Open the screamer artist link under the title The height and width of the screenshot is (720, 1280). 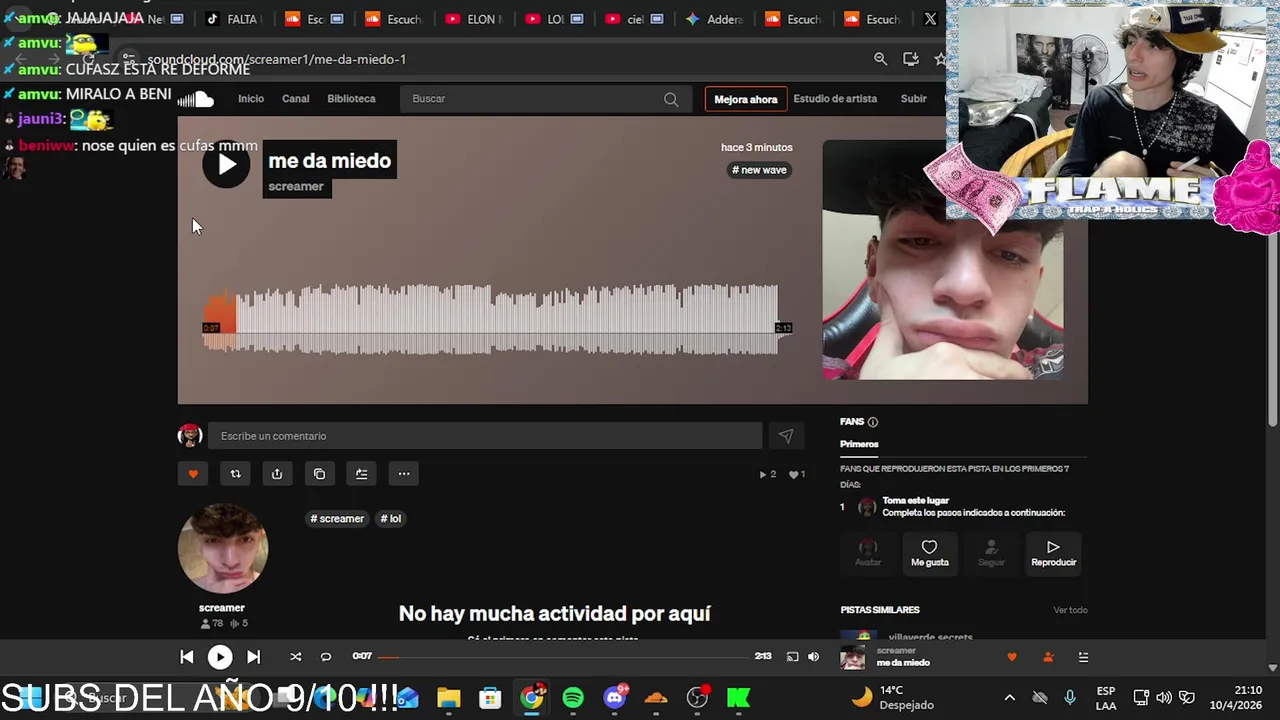(x=296, y=186)
